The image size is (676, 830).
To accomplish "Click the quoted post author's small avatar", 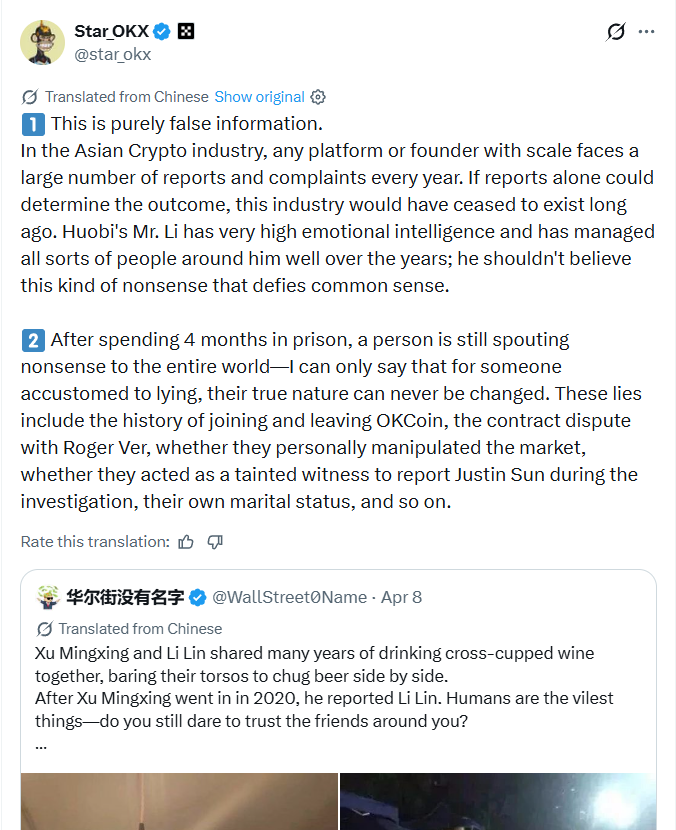I will [x=47, y=597].
